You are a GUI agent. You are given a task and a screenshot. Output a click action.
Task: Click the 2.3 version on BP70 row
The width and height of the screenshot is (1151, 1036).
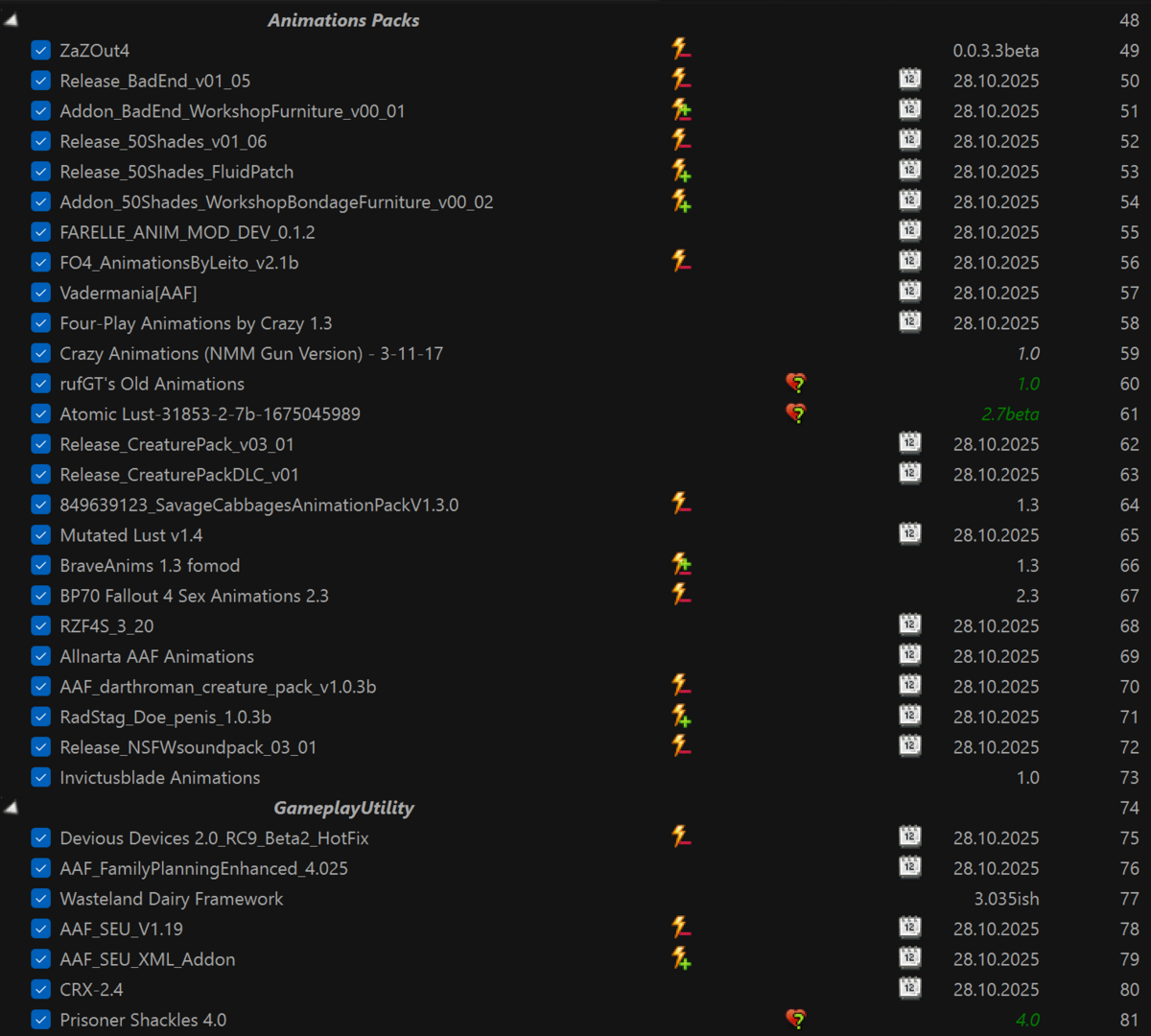pos(1027,596)
